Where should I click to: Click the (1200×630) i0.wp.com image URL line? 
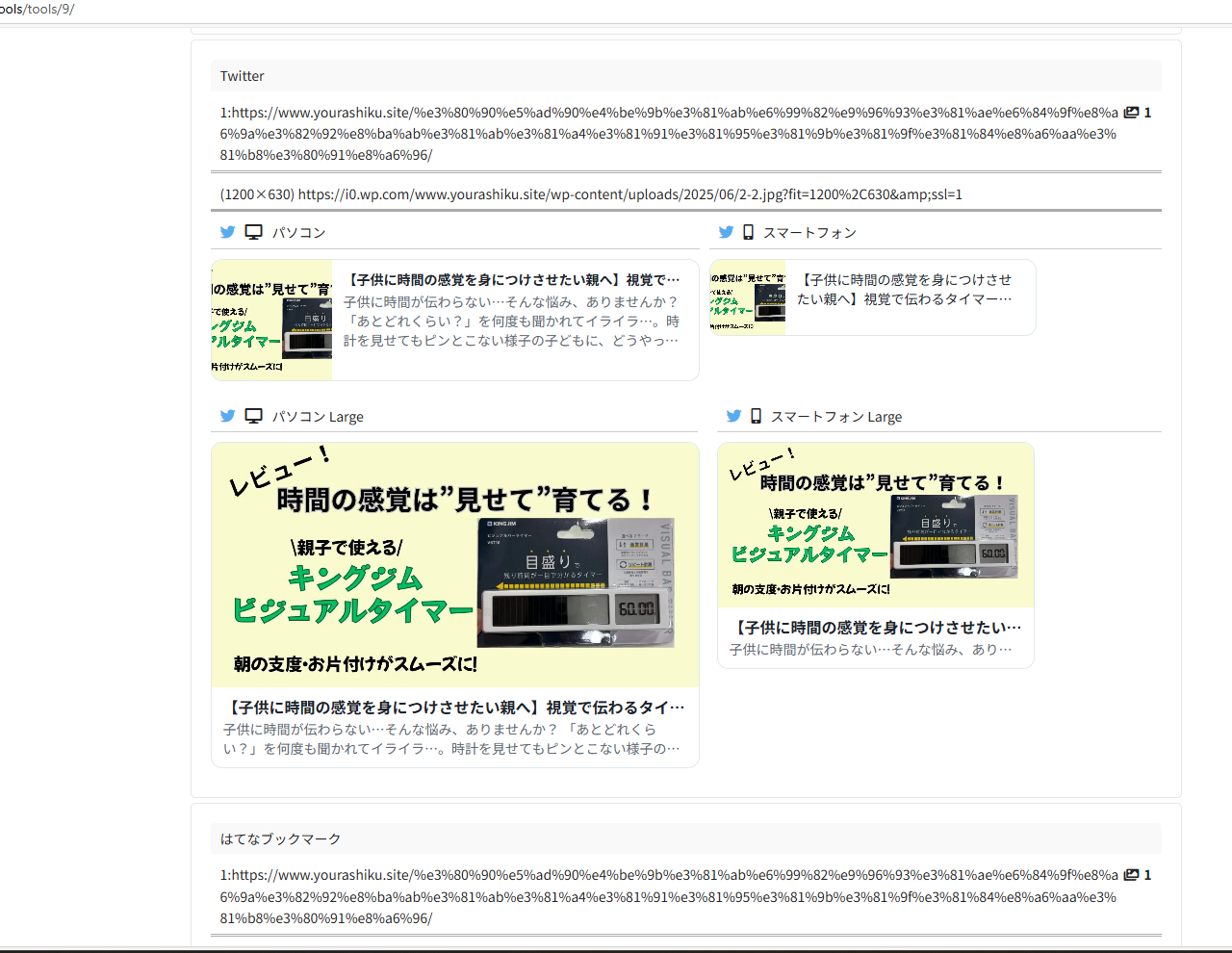(591, 194)
